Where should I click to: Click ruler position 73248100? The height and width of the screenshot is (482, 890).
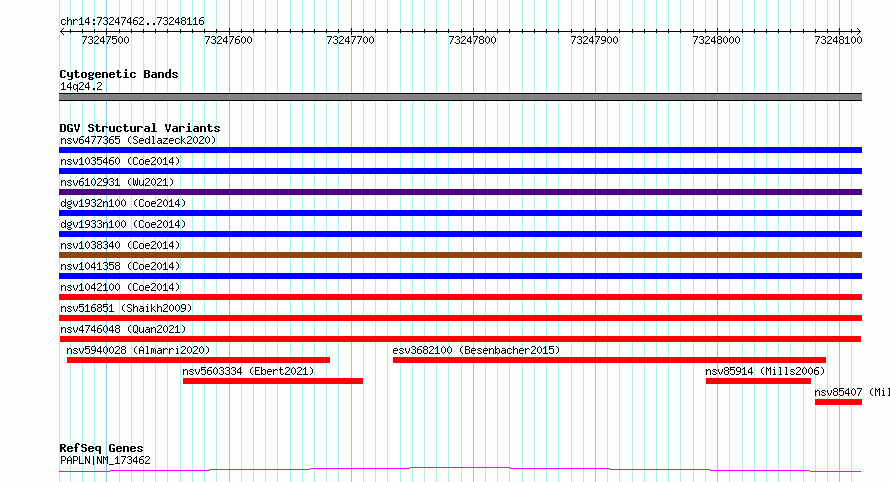(x=838, y=40)
